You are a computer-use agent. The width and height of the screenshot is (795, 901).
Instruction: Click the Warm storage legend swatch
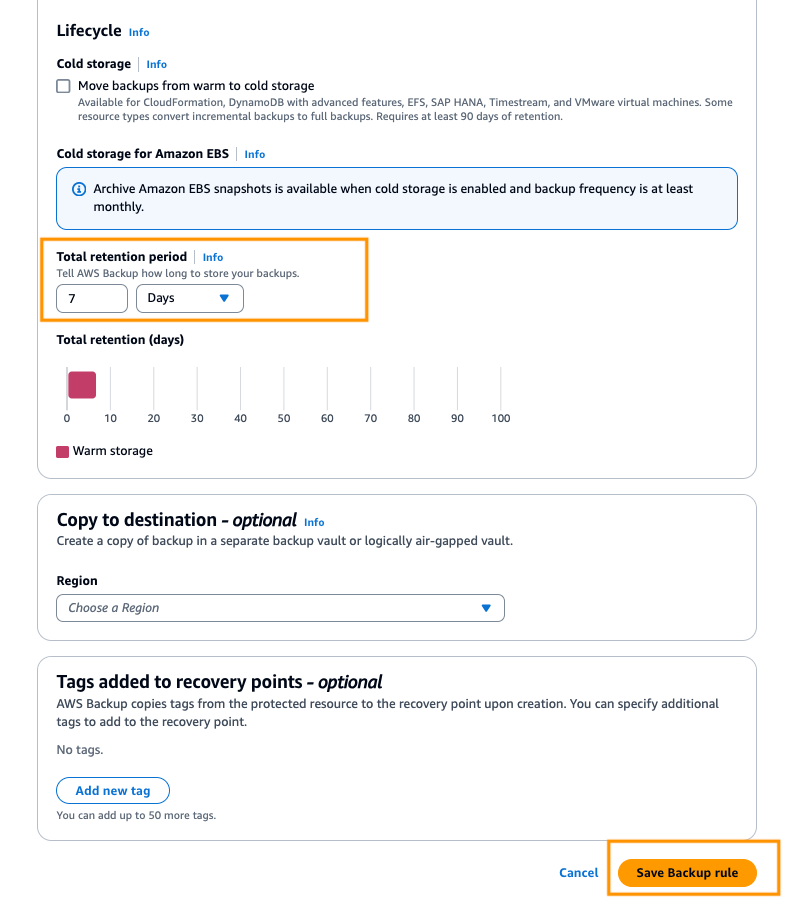(x=63, y=451)
